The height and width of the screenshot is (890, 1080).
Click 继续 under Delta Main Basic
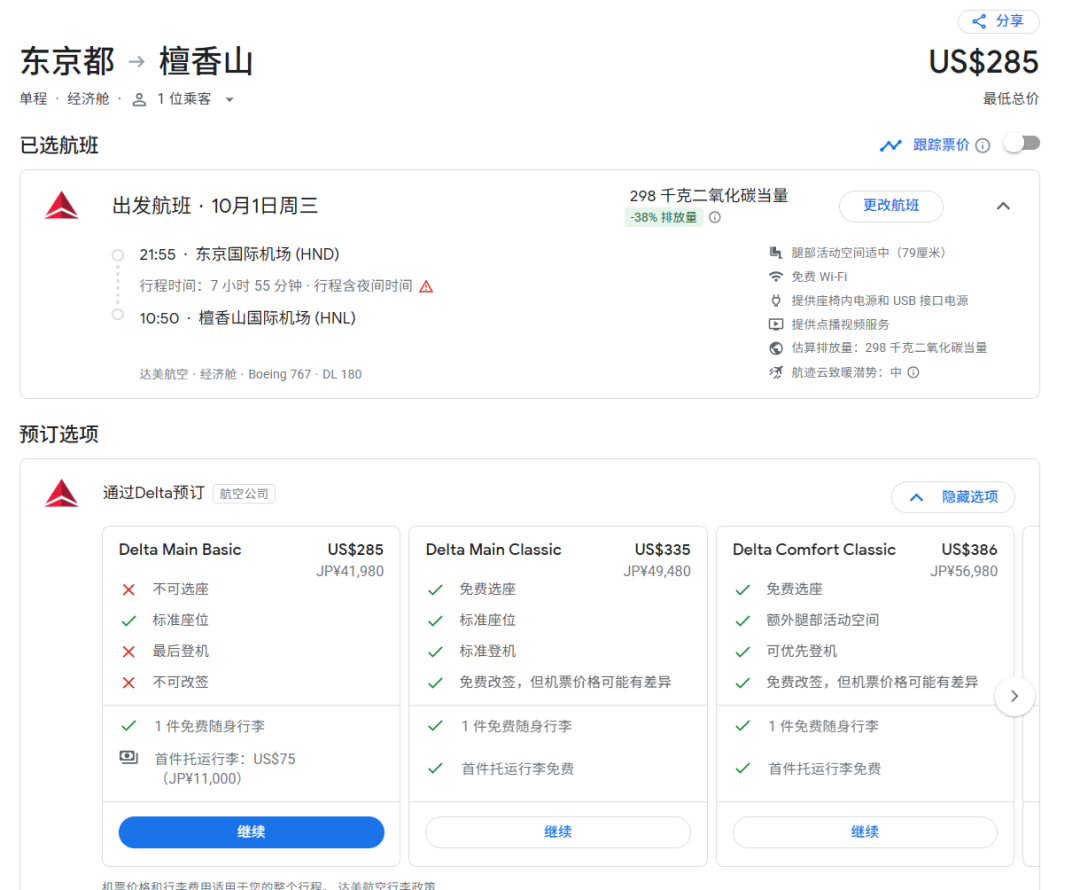point(251,832)
